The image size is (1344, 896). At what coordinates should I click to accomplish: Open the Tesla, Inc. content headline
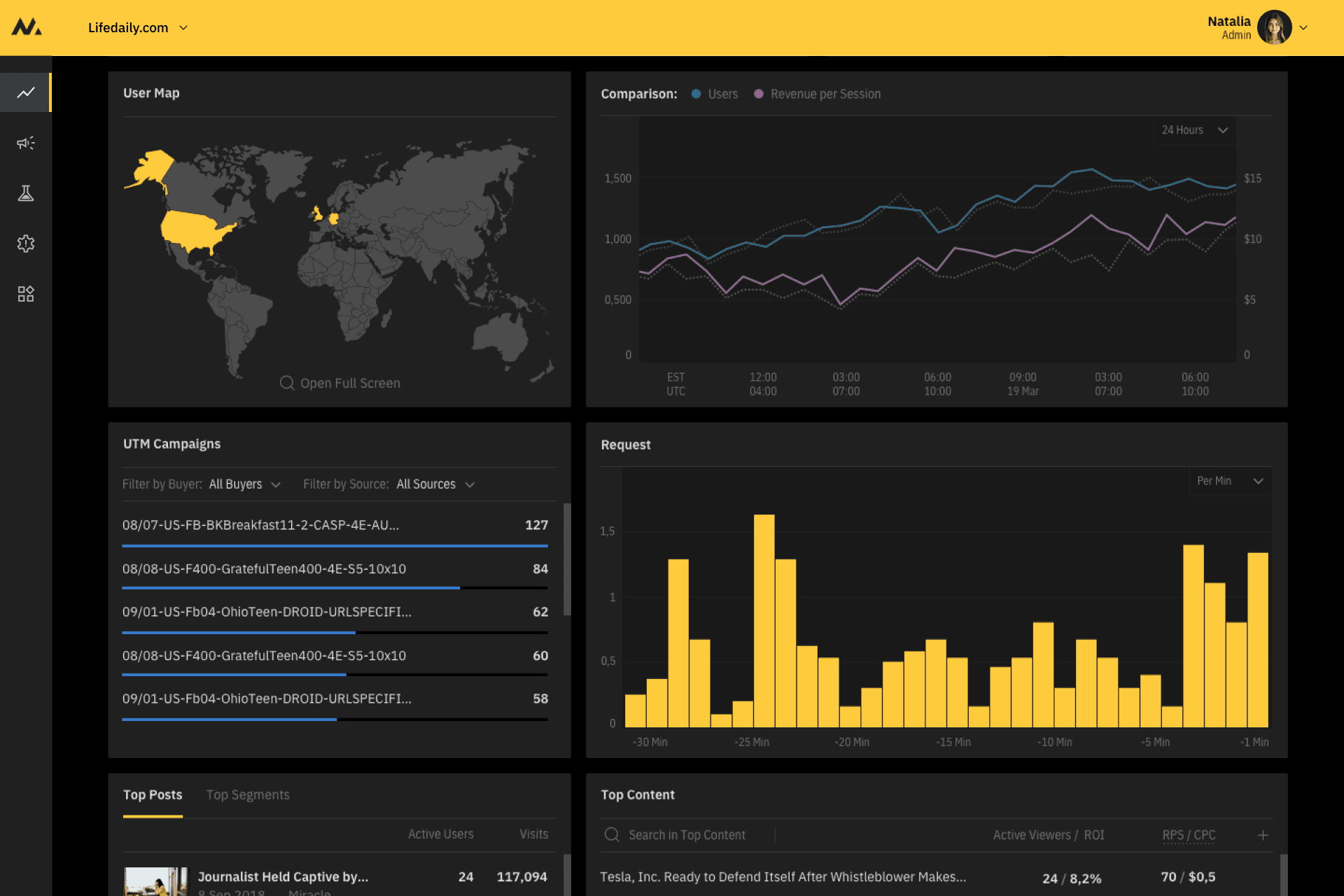[783, 877]
